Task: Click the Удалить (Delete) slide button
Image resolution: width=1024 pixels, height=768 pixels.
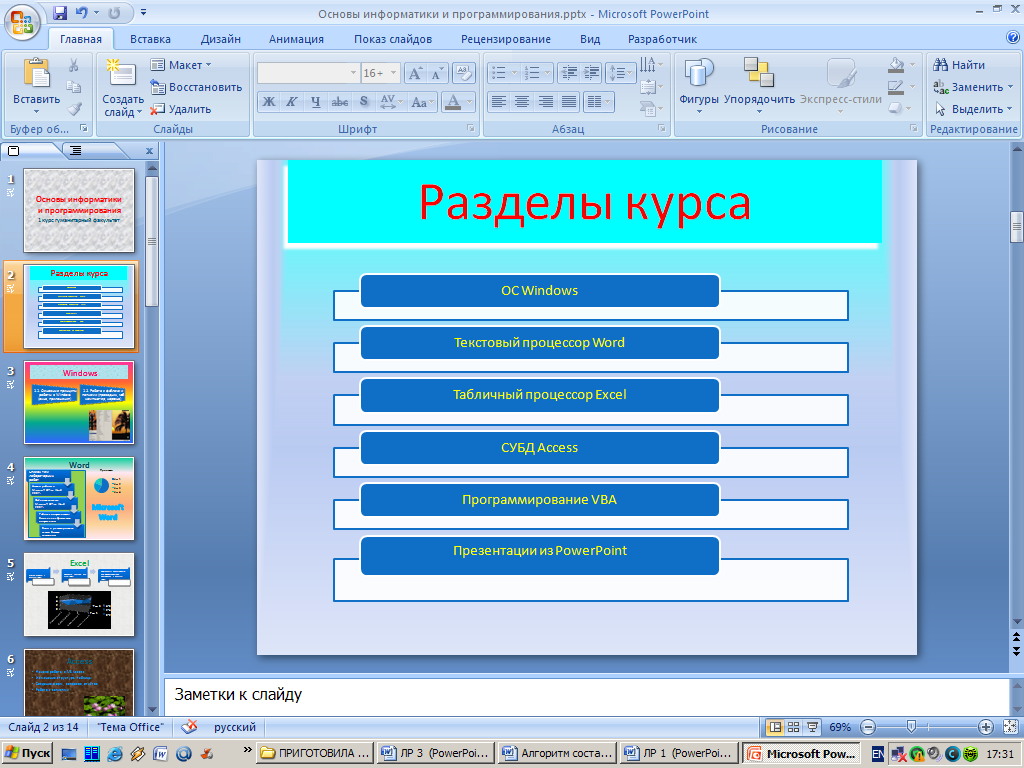Action: coord(181,109)
